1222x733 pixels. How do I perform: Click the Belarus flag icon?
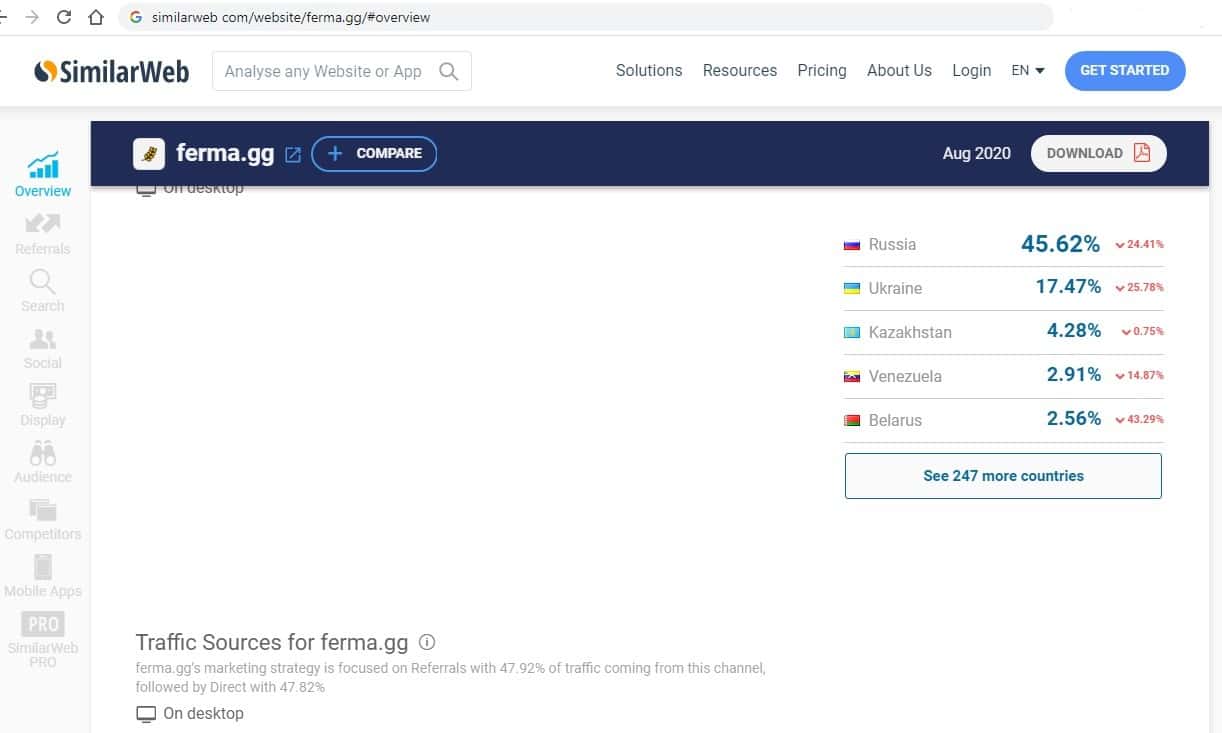[x=852, y=421]
